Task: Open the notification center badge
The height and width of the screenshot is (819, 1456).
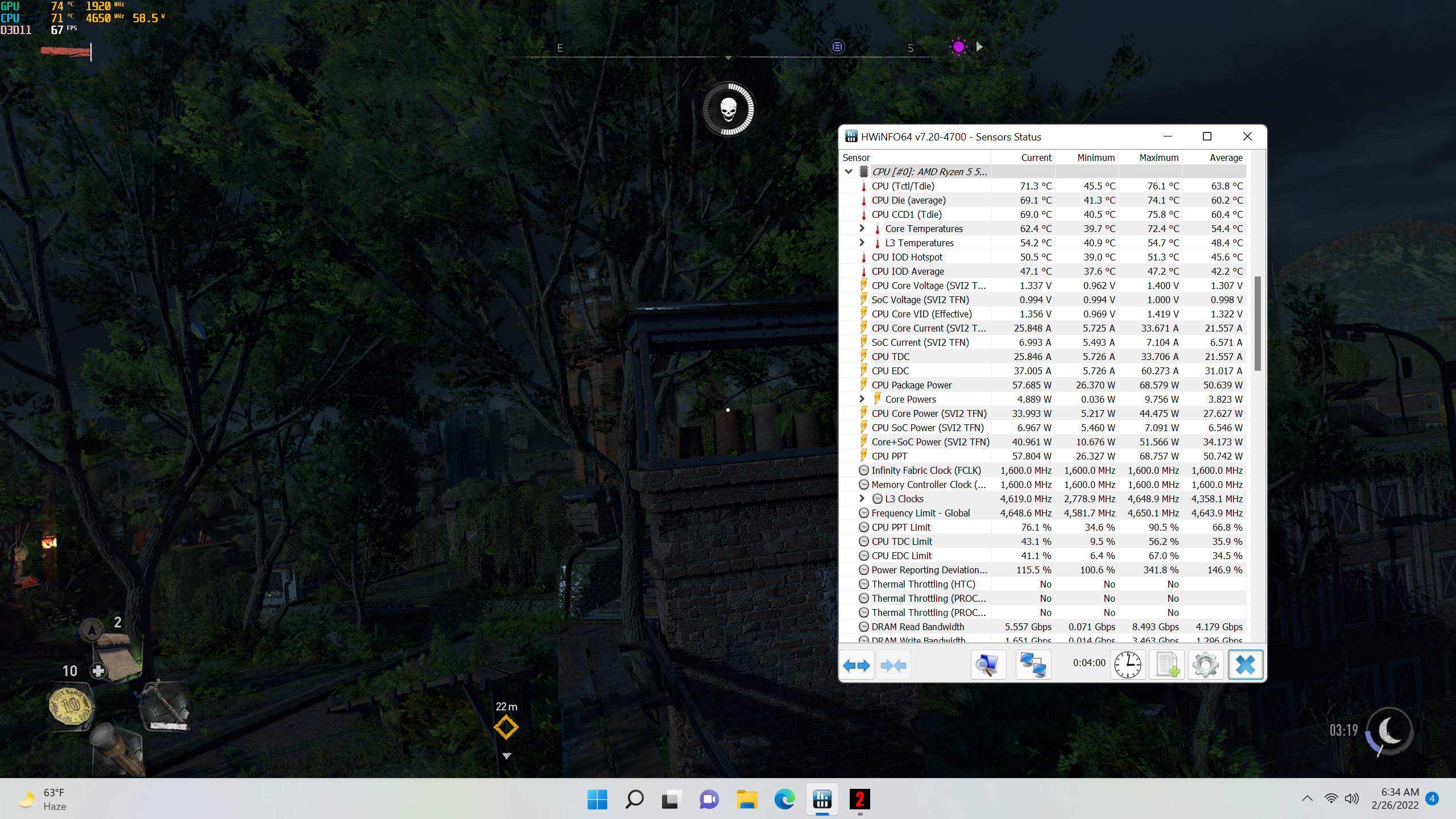Action: click(x=1432, y=799)
